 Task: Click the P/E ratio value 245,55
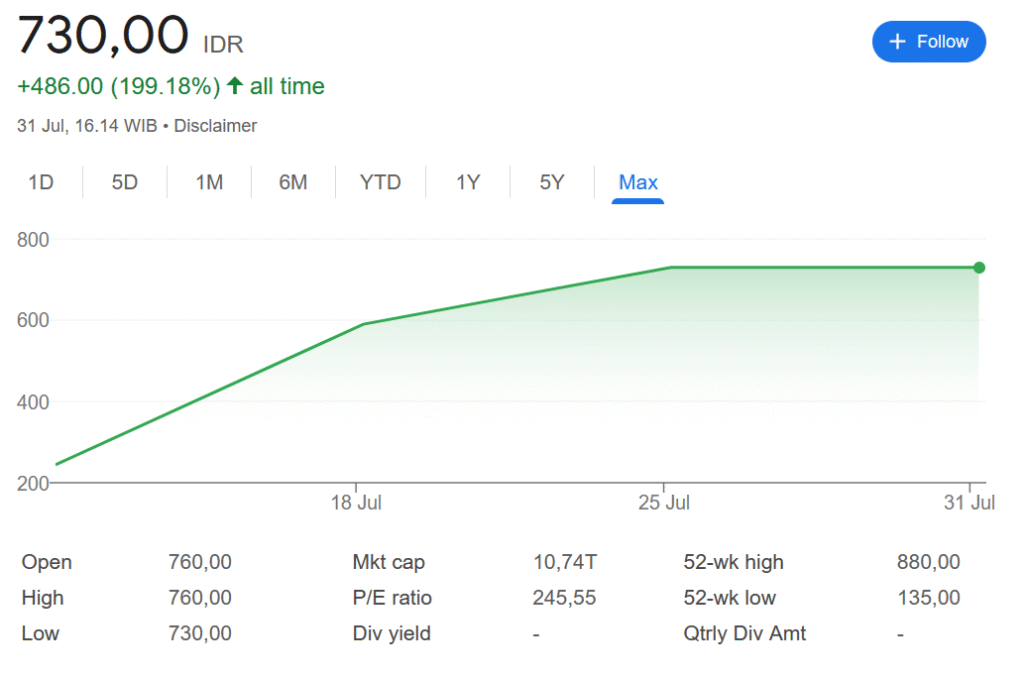click(x=564, y=598)
